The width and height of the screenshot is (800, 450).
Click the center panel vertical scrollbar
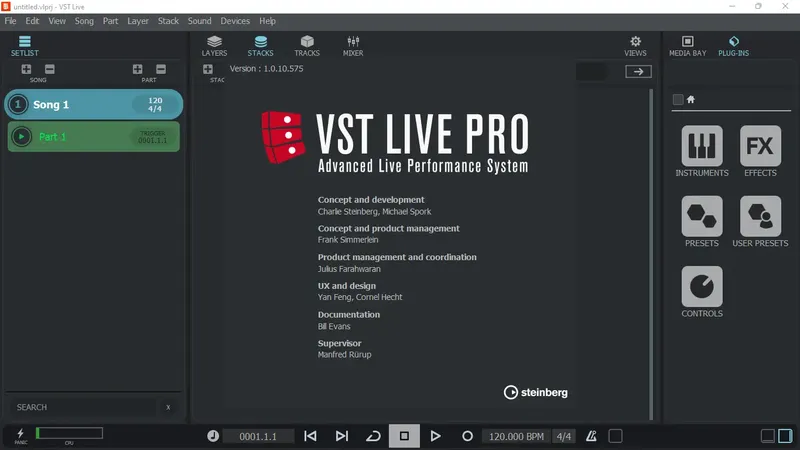pos(651,254)
